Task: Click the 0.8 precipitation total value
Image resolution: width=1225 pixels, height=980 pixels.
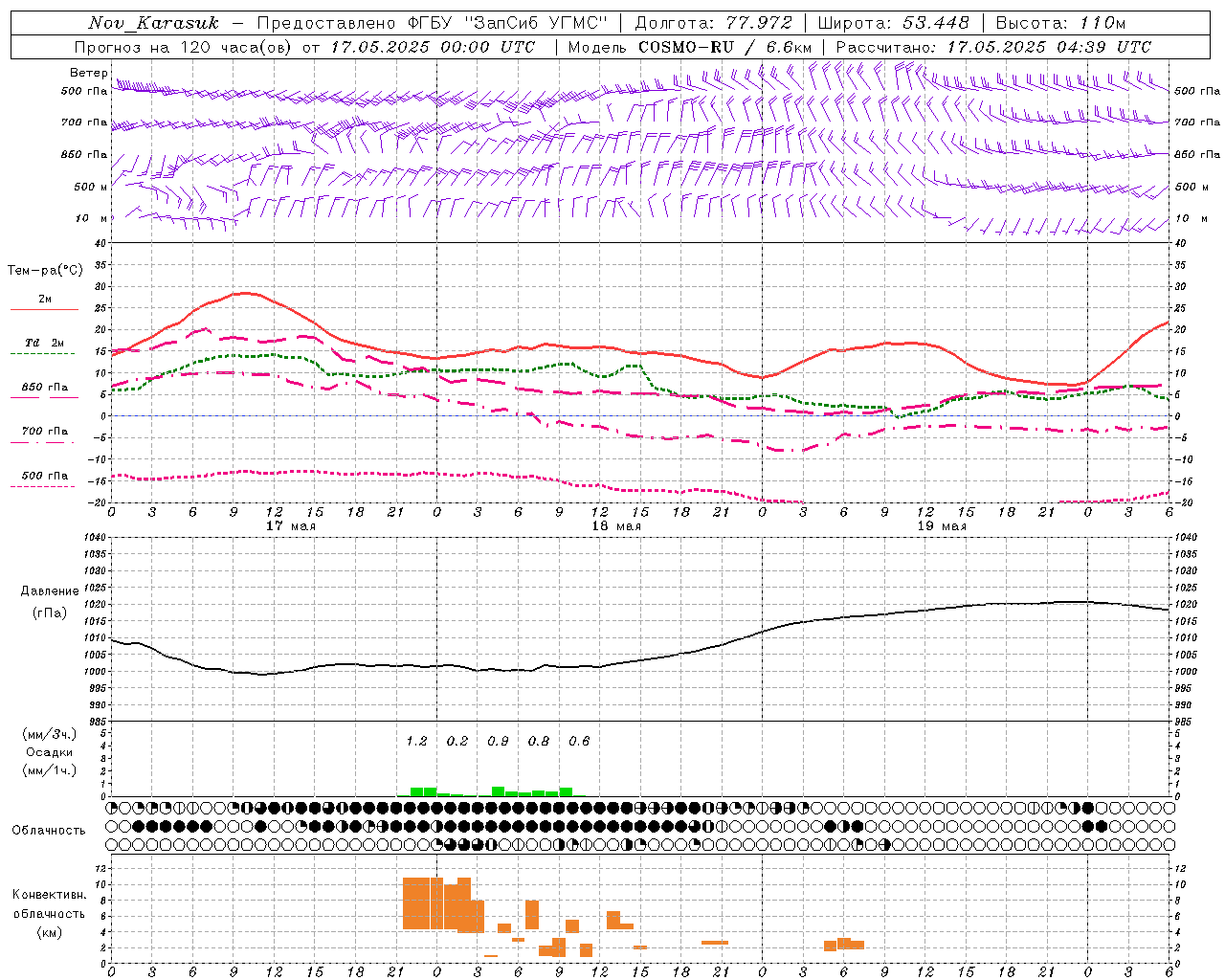Action: 539,741
